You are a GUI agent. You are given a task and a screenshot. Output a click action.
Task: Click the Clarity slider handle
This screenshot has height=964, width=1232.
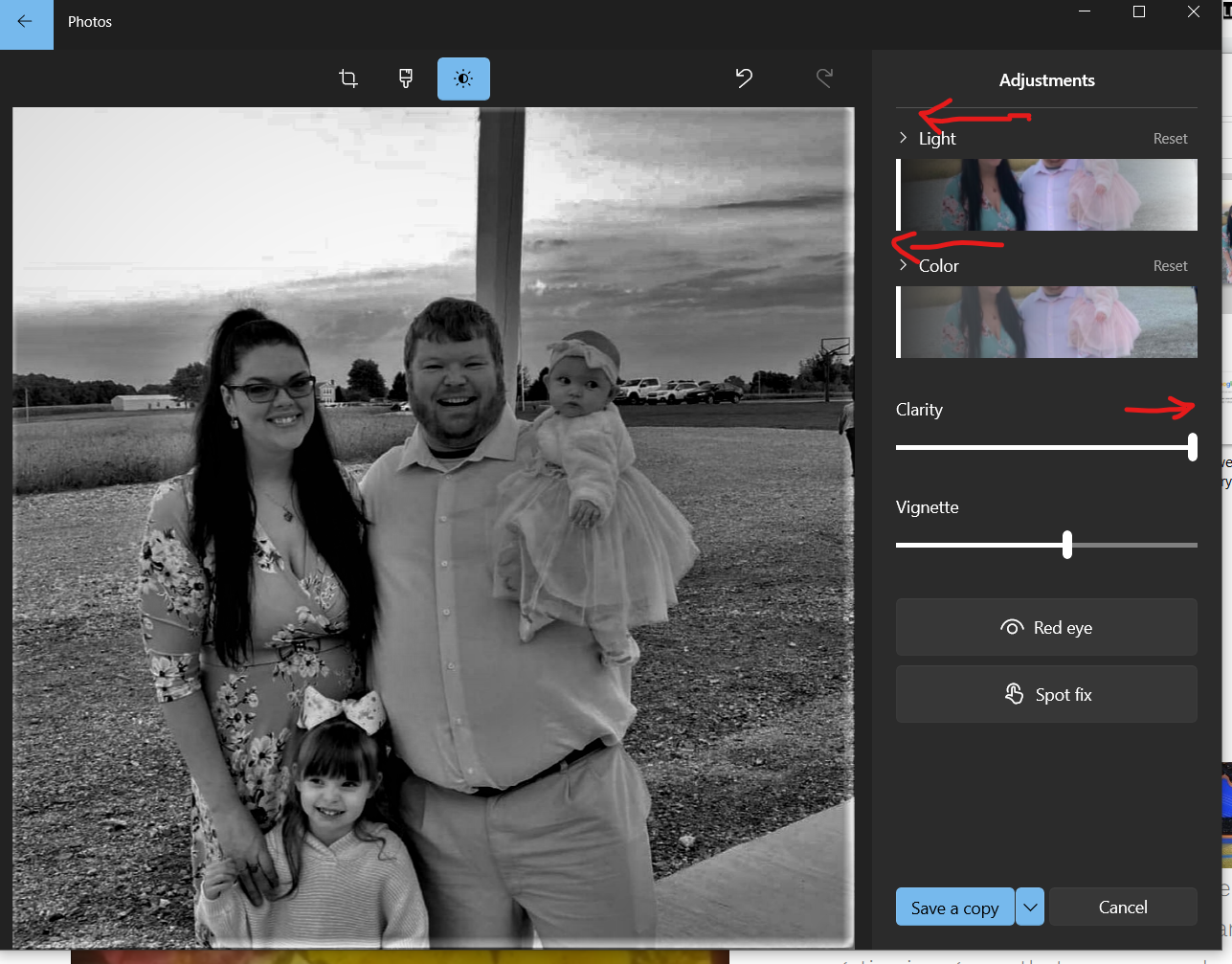pos(1192,447)
